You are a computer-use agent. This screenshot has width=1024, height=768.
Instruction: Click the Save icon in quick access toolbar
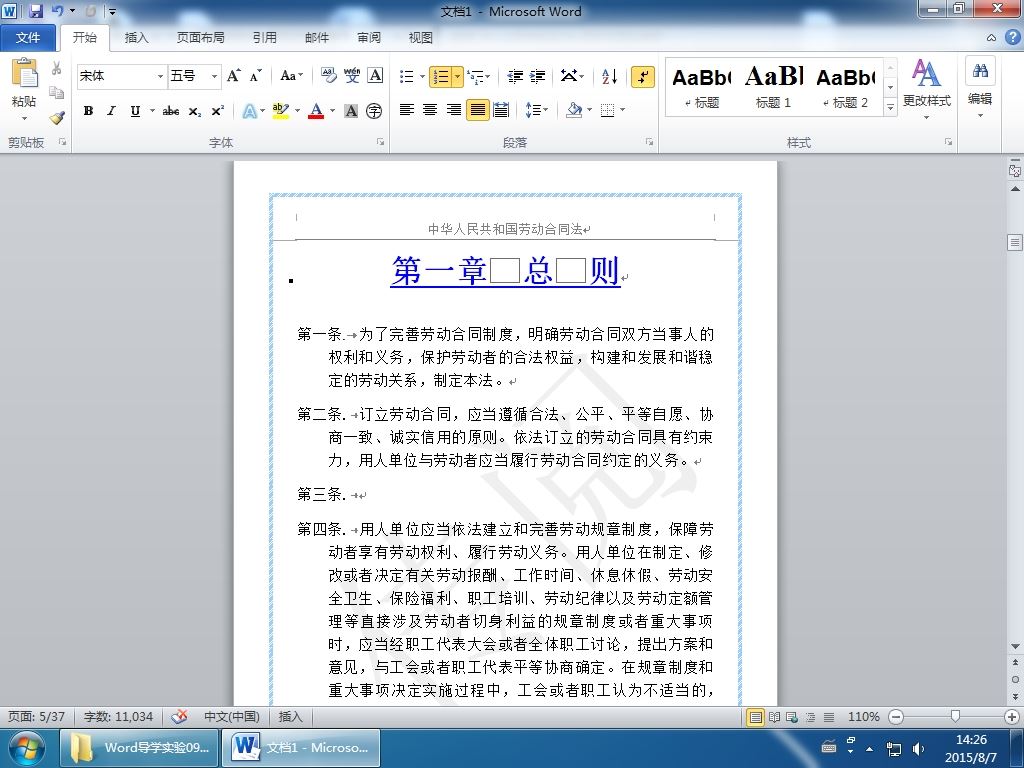(x=36, y=11)
